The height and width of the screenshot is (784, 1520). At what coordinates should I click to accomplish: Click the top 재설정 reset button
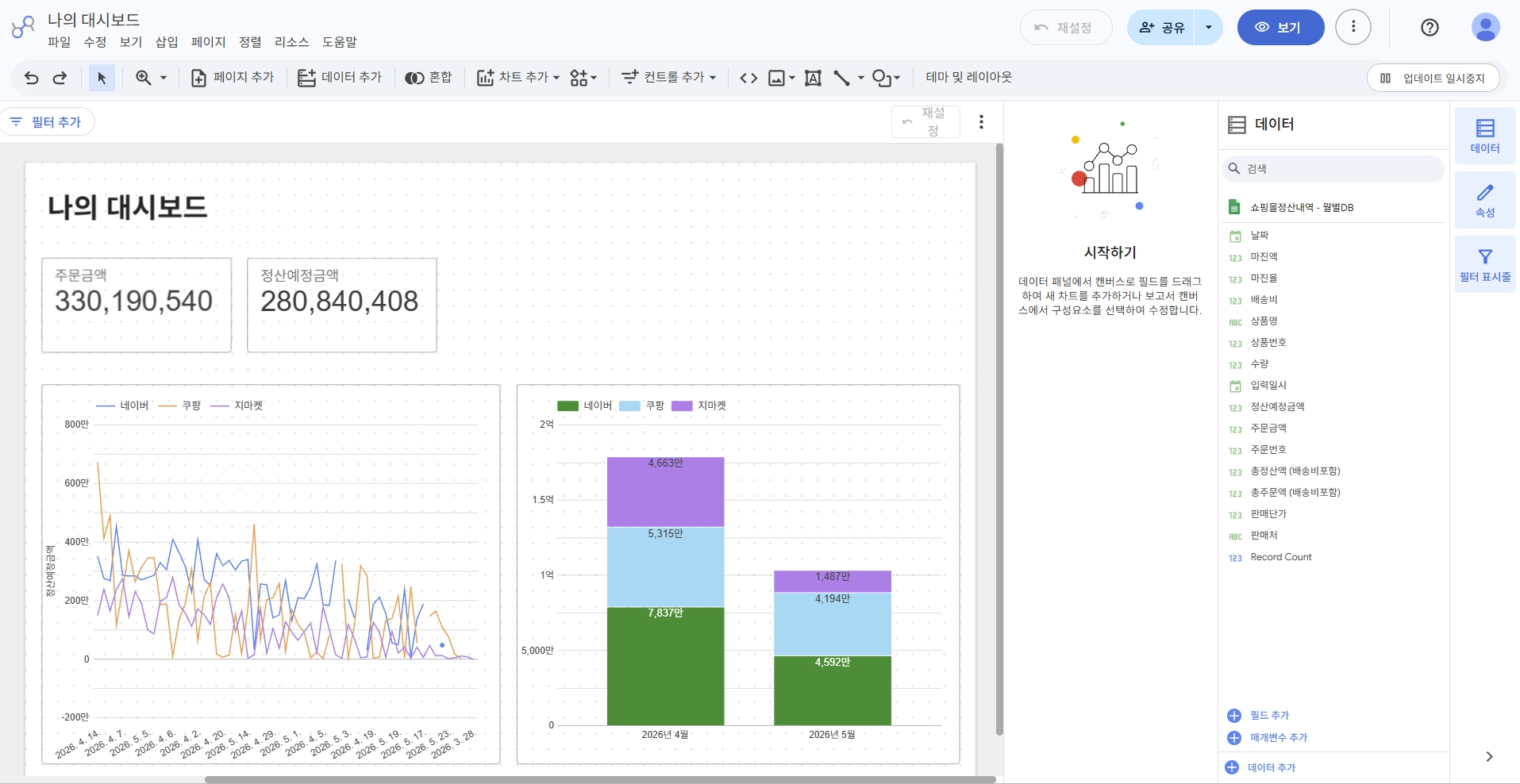tap(1066, 28)
